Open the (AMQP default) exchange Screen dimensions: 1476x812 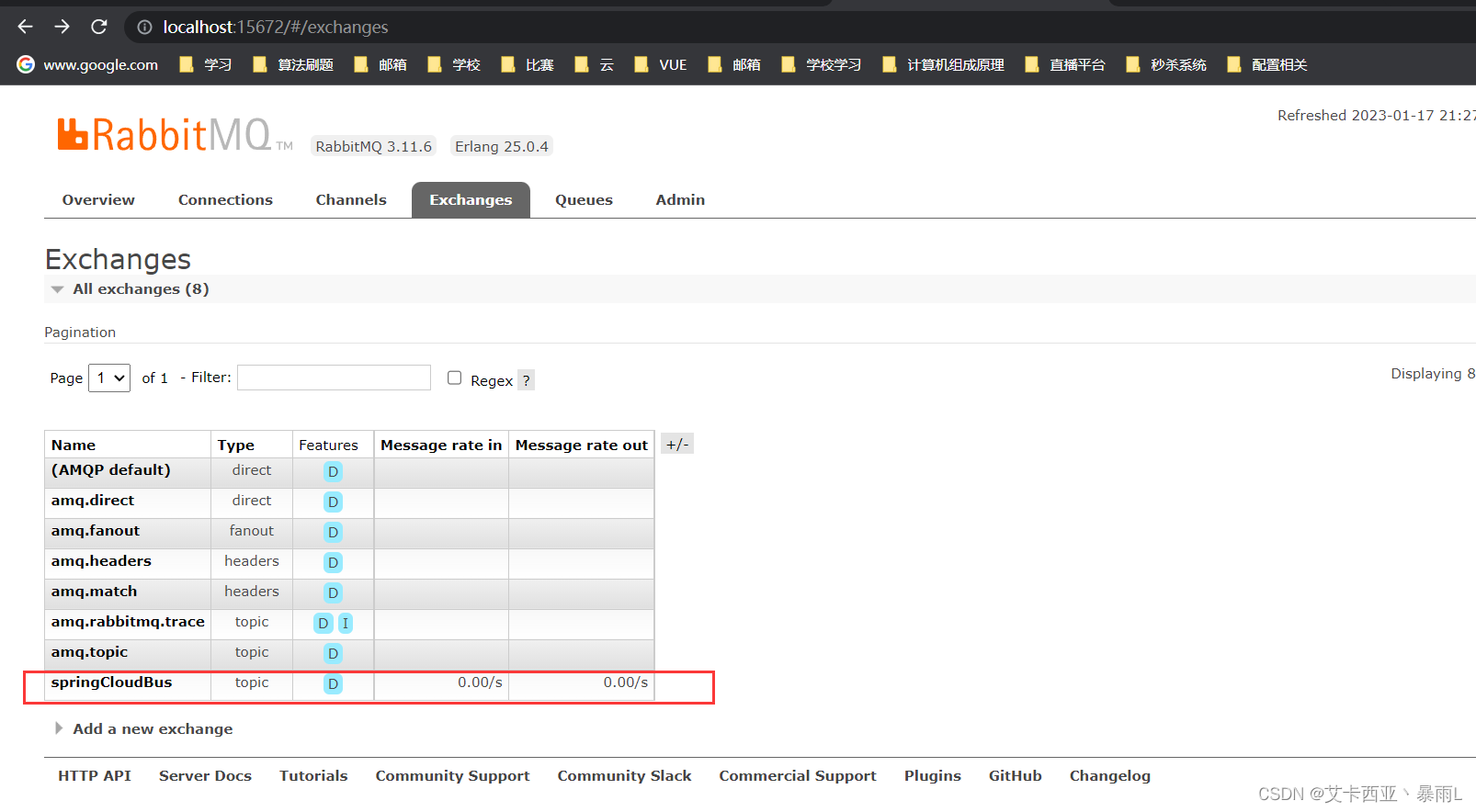(111, 469)
